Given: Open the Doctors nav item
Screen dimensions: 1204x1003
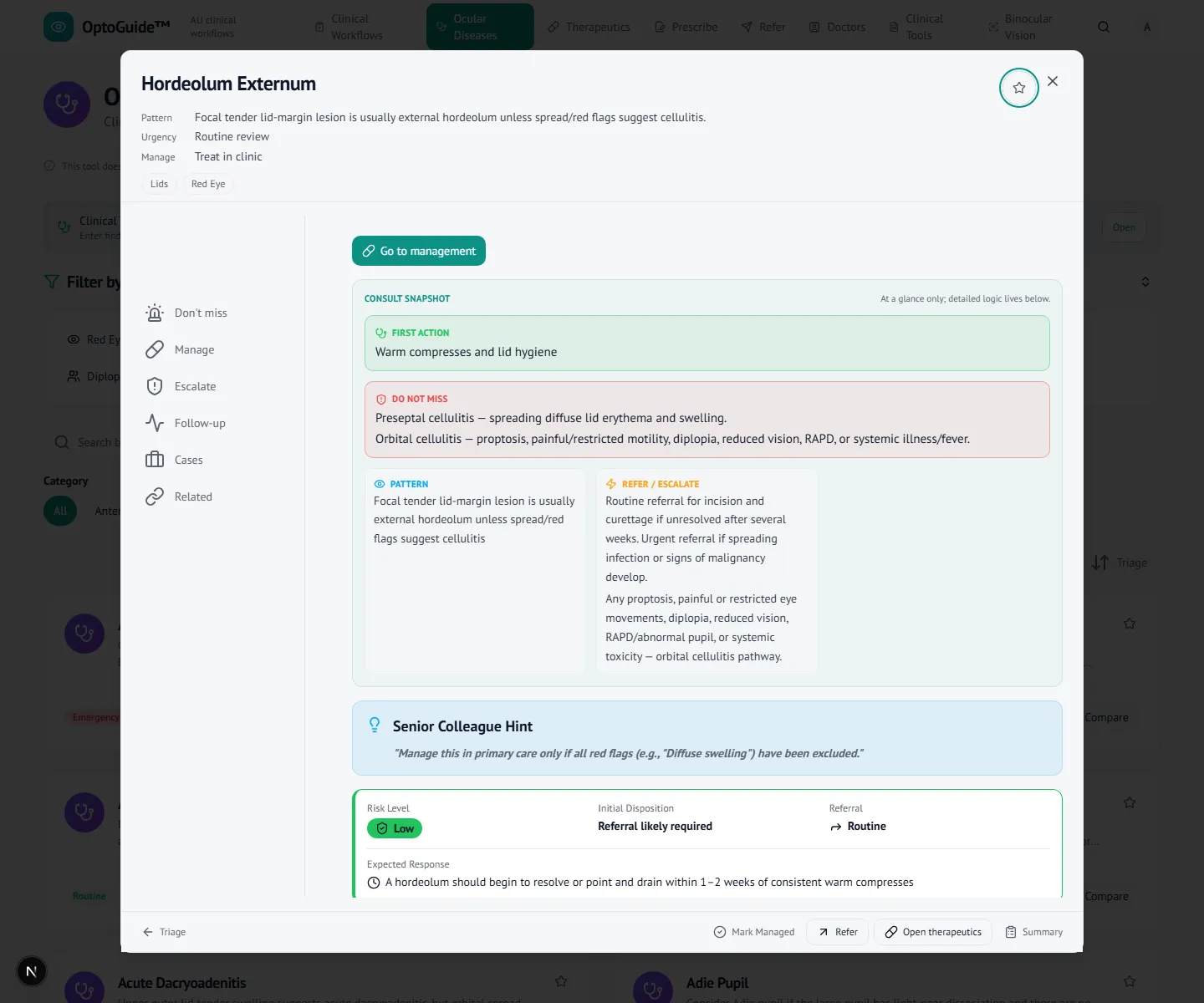Looking at the screenshot, I should pyautogui.click(x=837, y=27).
